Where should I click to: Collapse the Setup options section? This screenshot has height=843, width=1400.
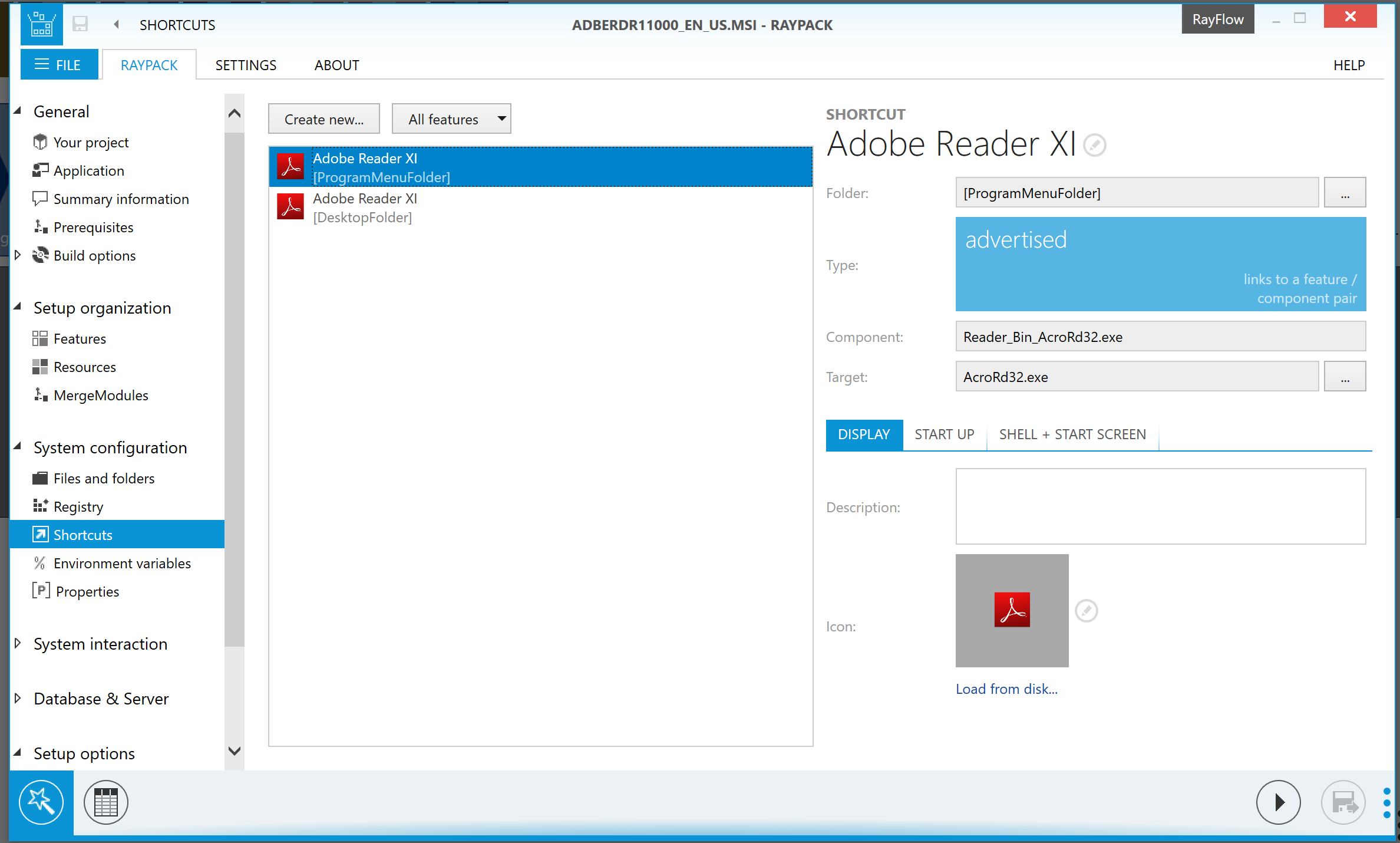[x=18, y=752]
